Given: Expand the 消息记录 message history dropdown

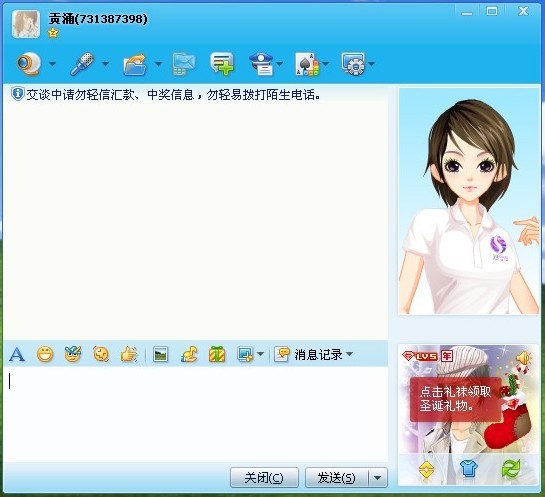Looking at the screenshot, I should [349, 354].
